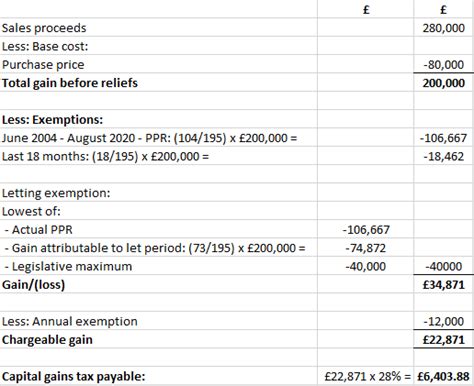Select the let period gain -74,872 cell

click(x=366, y=248)
